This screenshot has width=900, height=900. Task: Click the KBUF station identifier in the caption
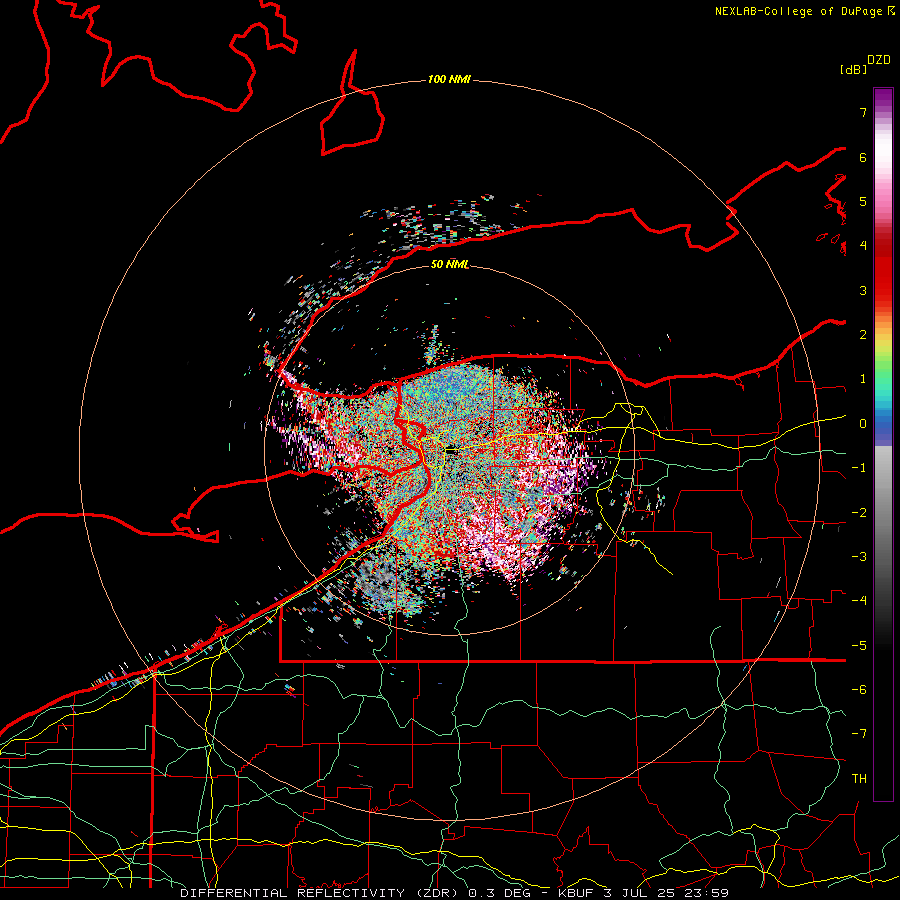(575, 893)
